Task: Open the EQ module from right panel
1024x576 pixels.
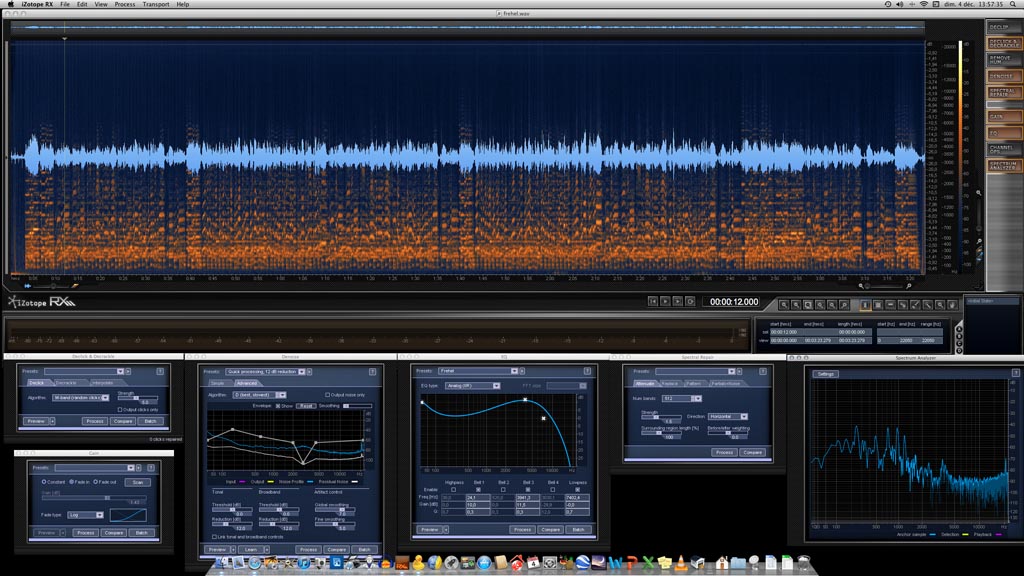Action: click(x=1004, y=133)
